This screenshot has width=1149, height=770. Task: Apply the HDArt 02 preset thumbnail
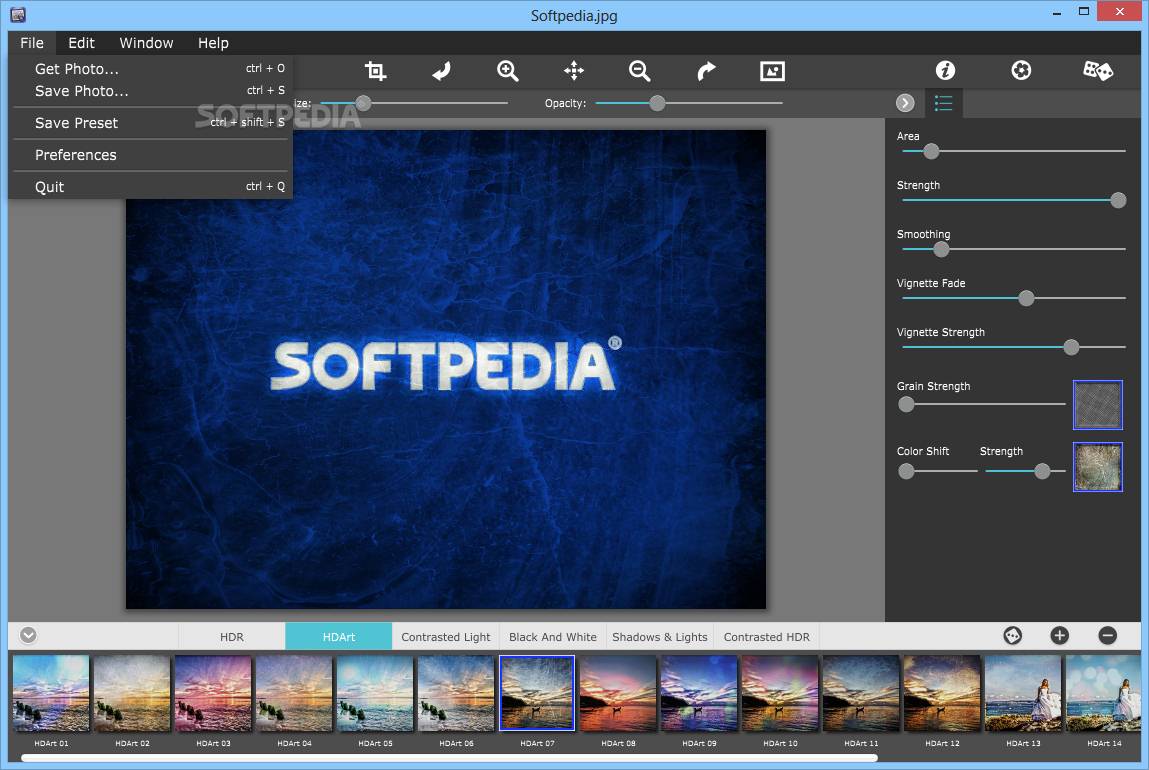(132, 694)
